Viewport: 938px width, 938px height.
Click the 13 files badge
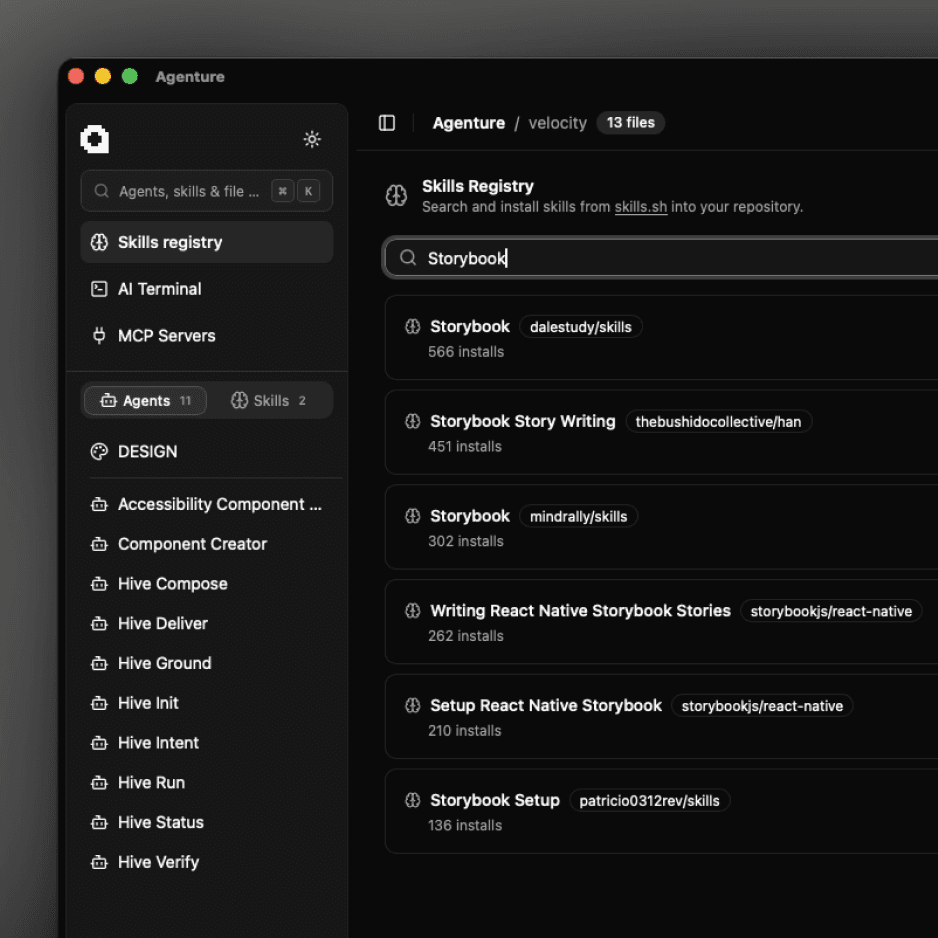click(631, 123)
